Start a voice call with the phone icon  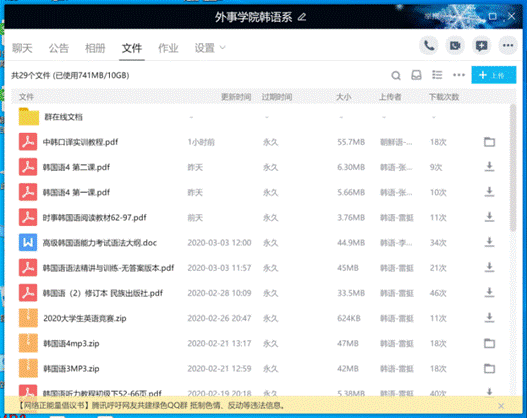pos(429,45)
